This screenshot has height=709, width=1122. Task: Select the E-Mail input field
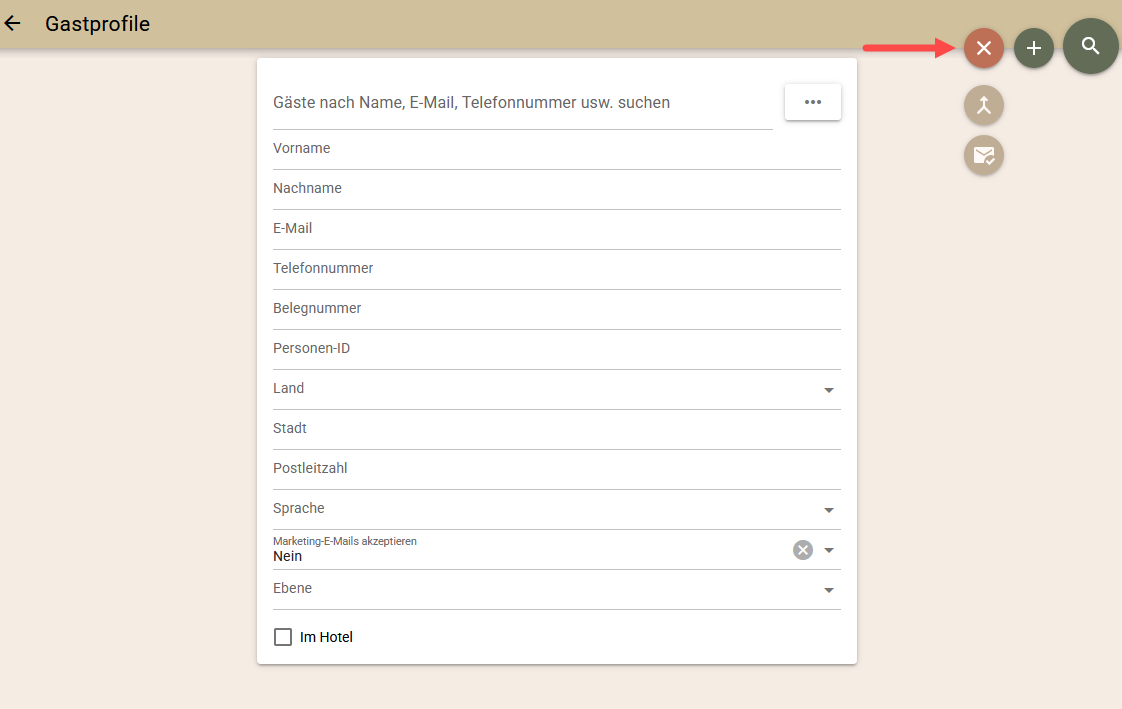tap(557, 230)
